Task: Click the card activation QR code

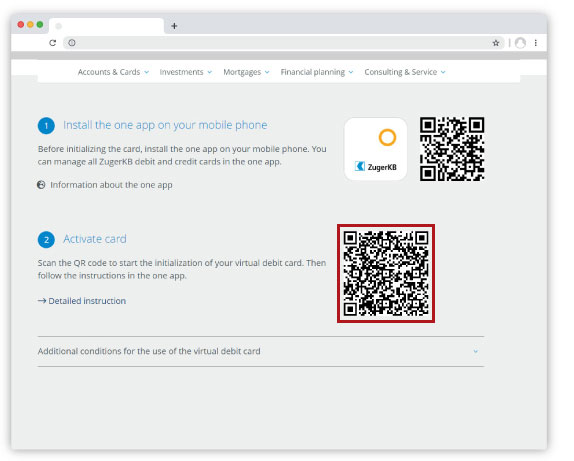Action: pyautogui.click(x=386, y=274)
